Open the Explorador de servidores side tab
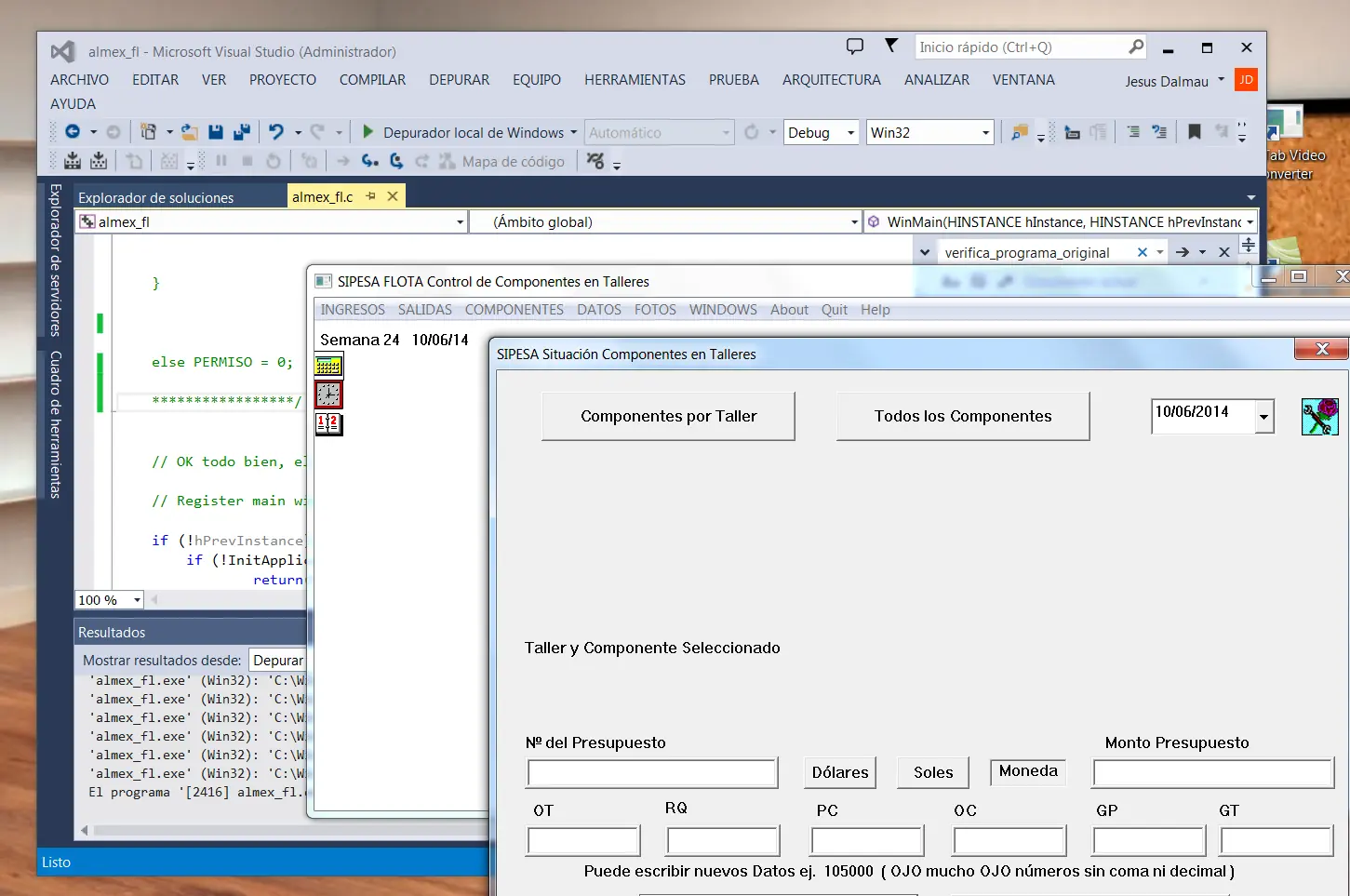 [x=55, y=260]
